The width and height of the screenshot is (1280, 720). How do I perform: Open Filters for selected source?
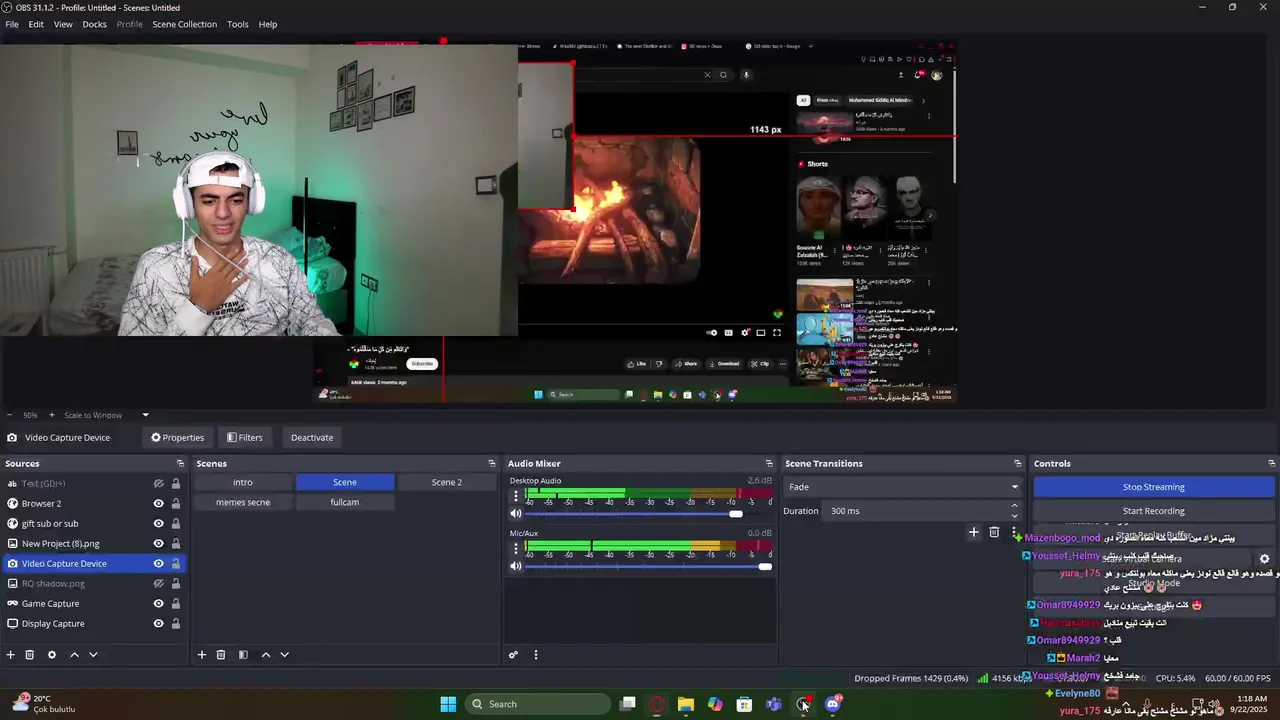tap(245, 437)
